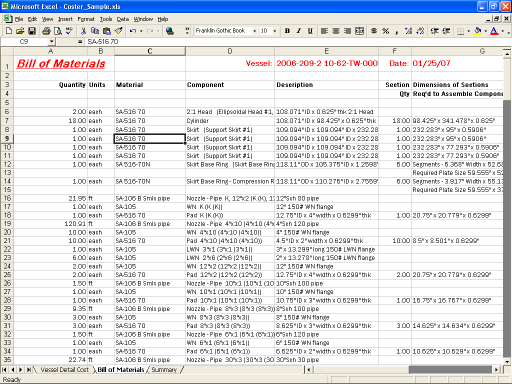The height and width of the screenshot is (384, 512).
Task: Toggle italic formatting
Action: coord(299,31)
